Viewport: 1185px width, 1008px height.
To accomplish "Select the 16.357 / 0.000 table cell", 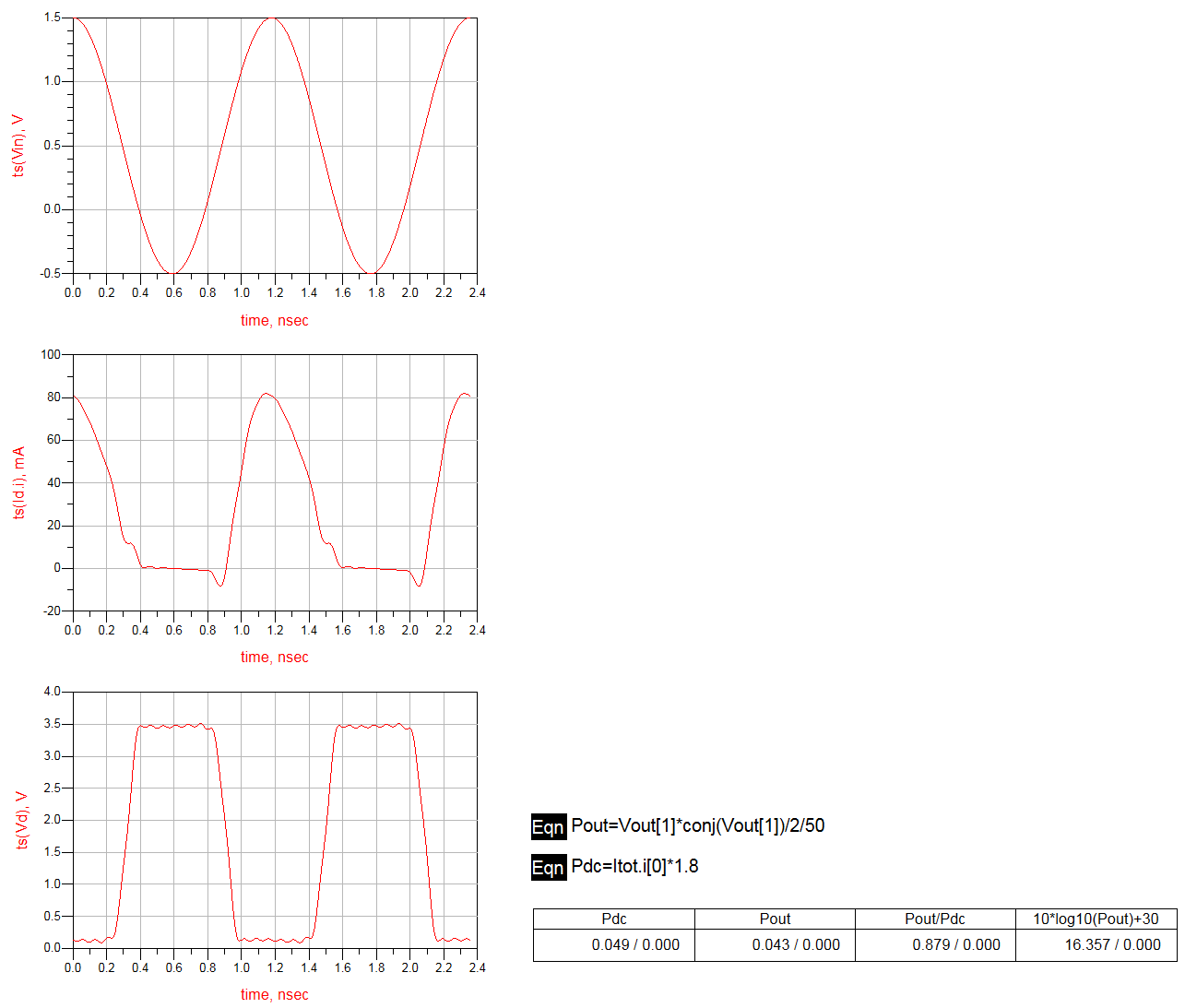I will [x=1096, y=944].
